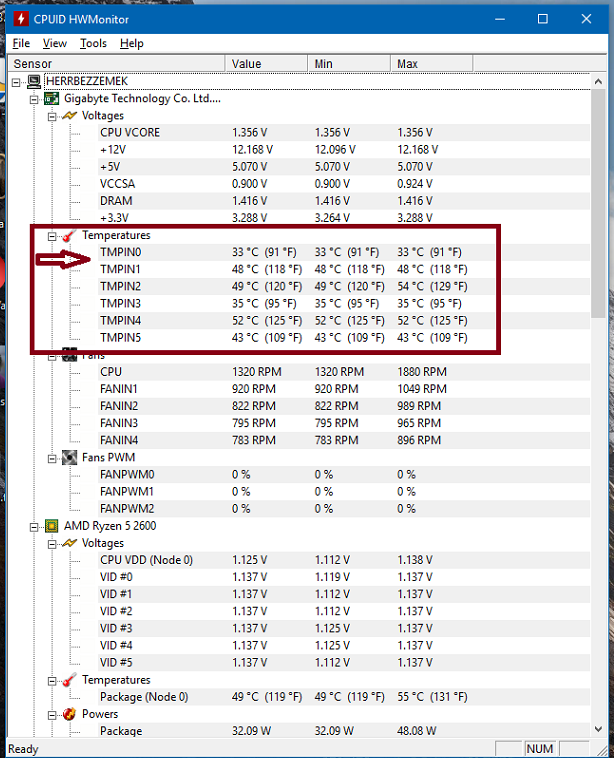This screenshot has height=758, width=614.
Task: Collapse the Ryzen Voltages section
Action: click(x=52, y=544)
